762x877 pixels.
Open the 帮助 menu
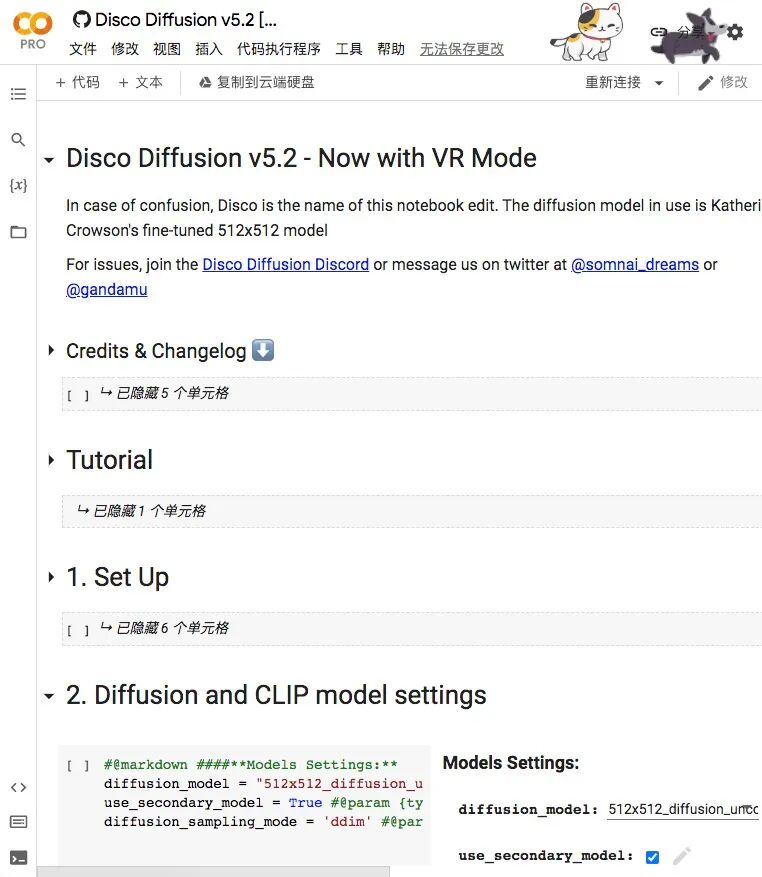click(x=391, y=49)
